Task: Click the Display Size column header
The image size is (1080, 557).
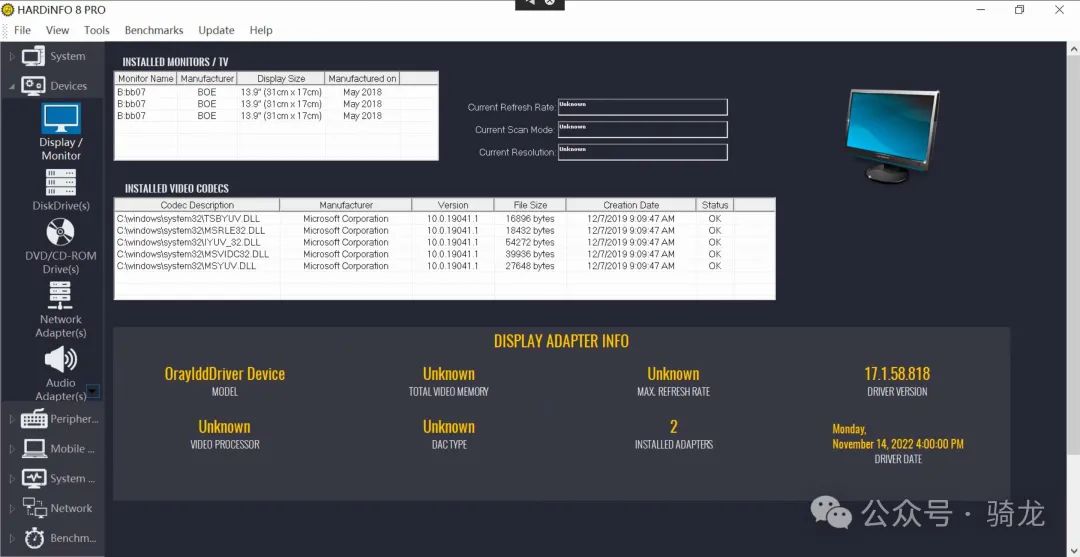Action: pyautogui.click(x=281, y=78)
